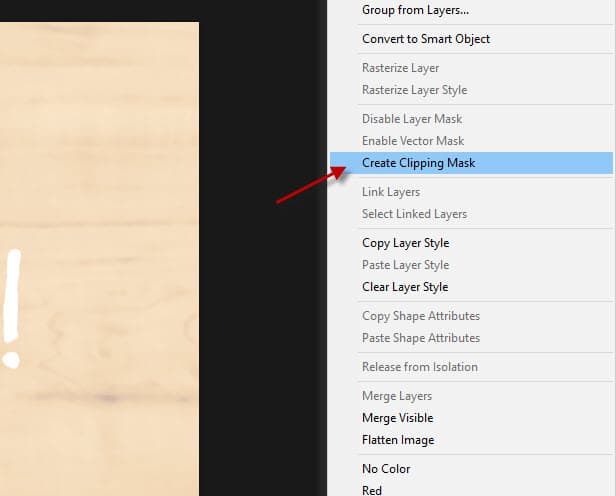This screenshot has height=496, width=616.
Task: Choose Group from Layers menu entry
Action: [415, 10]
